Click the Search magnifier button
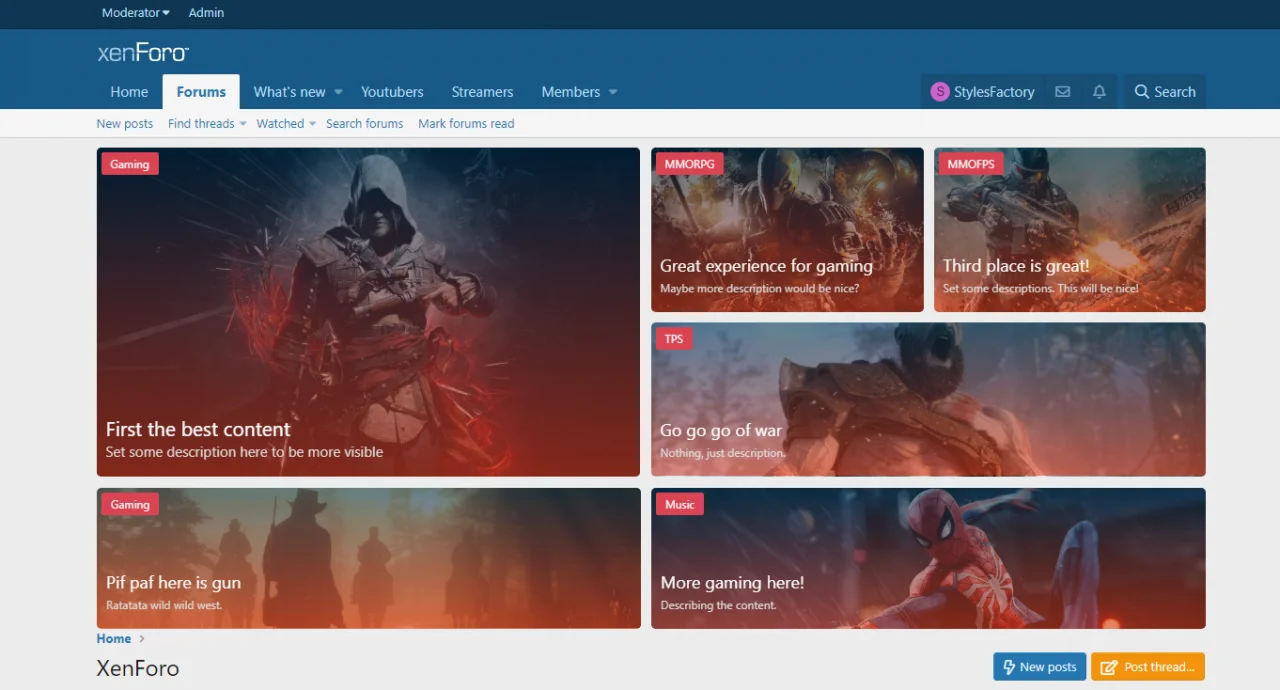This screenshot has height=690, width=1280. coord(1164,92)
